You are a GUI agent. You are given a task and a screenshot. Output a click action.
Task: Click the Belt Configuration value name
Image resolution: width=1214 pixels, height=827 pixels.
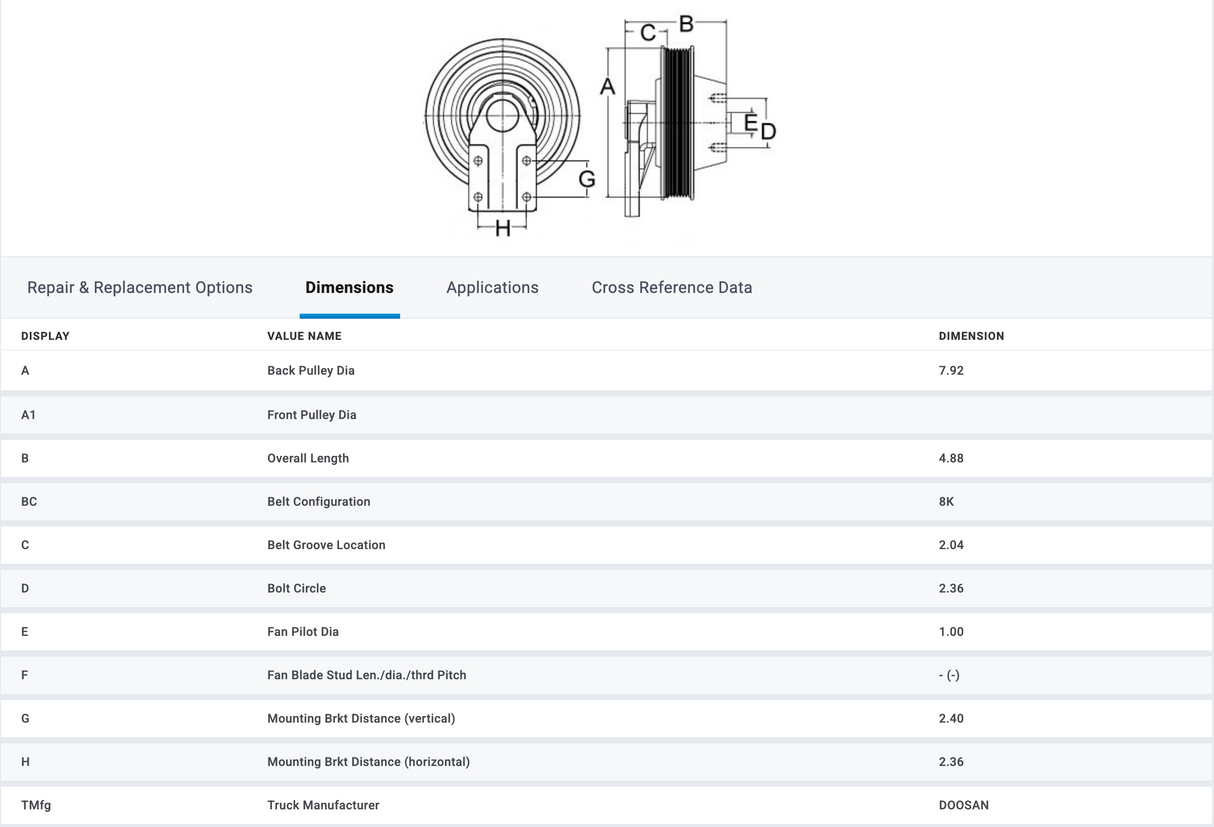tap(319, 502)
